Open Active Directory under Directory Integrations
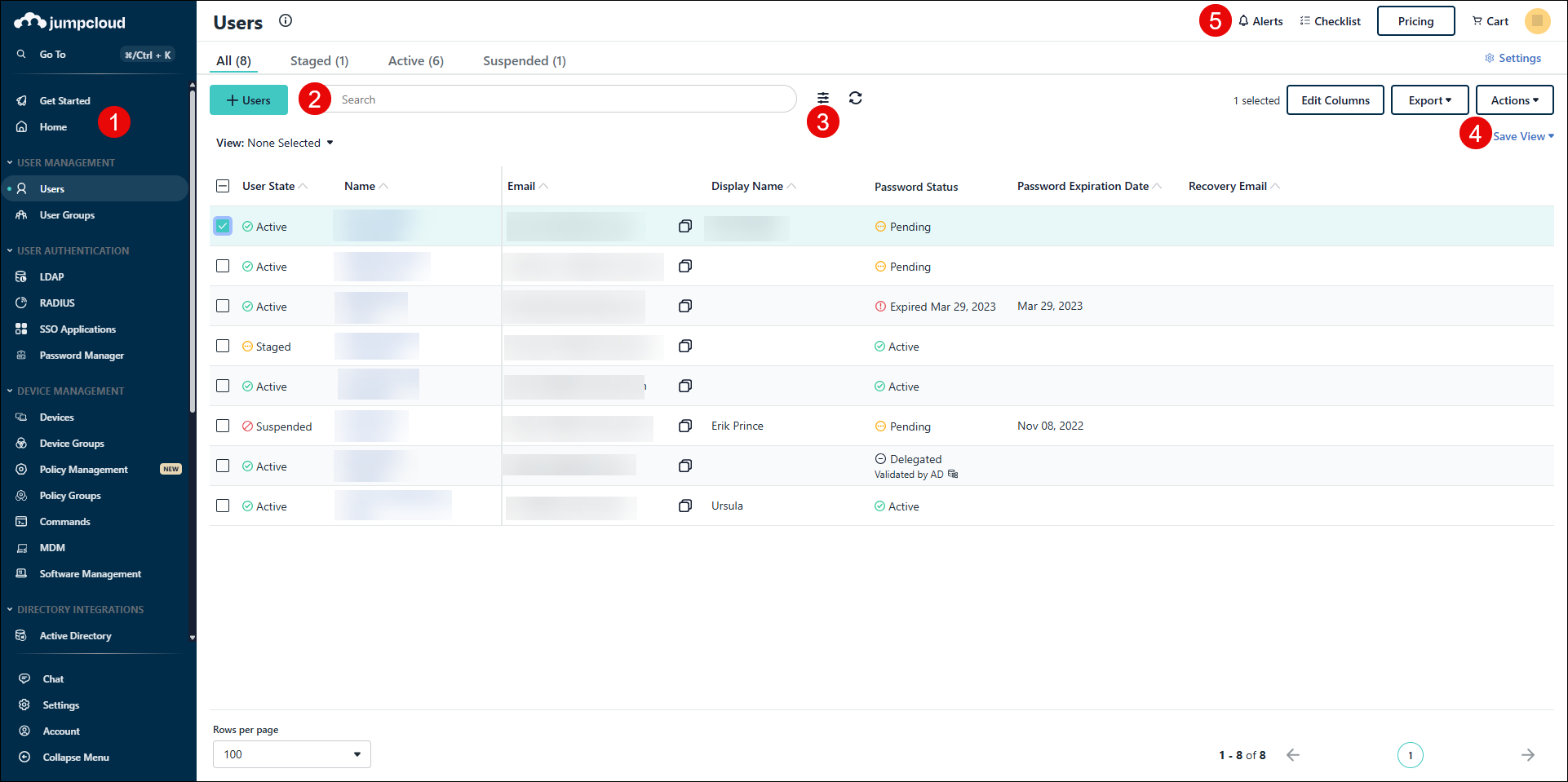This screenshot has height=782, width=1568. [75, 635]
